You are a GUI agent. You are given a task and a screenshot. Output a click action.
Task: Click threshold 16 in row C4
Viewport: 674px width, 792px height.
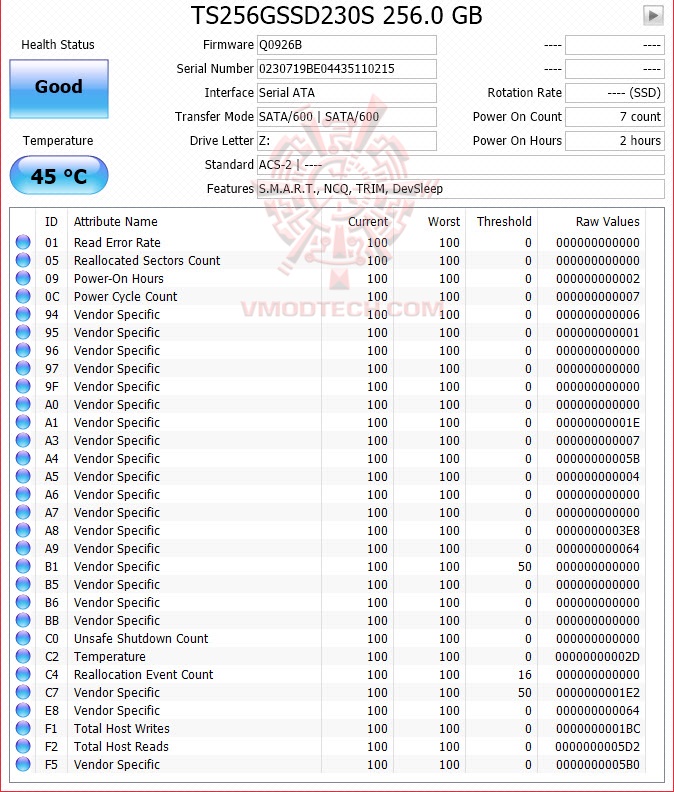[x=524, y=675]
